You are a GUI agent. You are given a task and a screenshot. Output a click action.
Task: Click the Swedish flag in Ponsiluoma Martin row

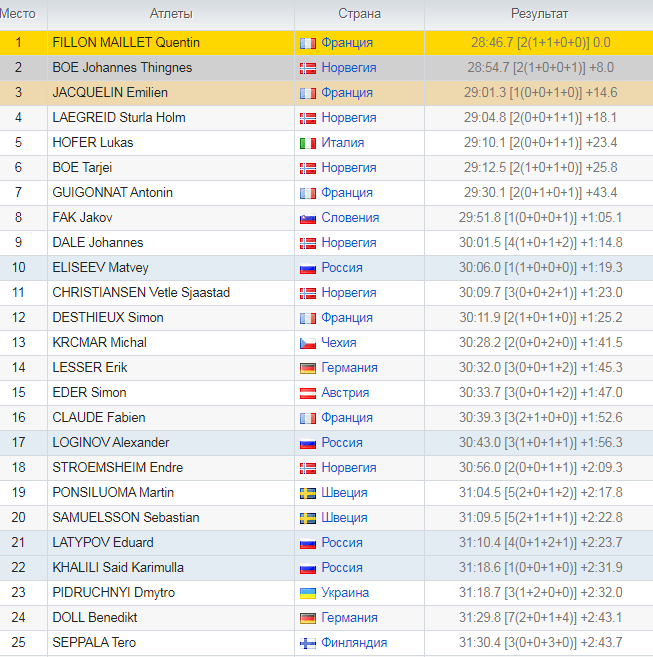308,493
